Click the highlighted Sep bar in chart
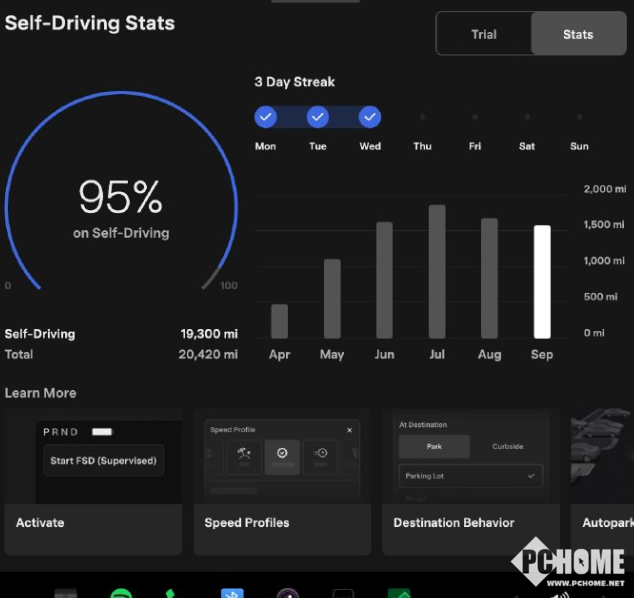 [541, 282]
